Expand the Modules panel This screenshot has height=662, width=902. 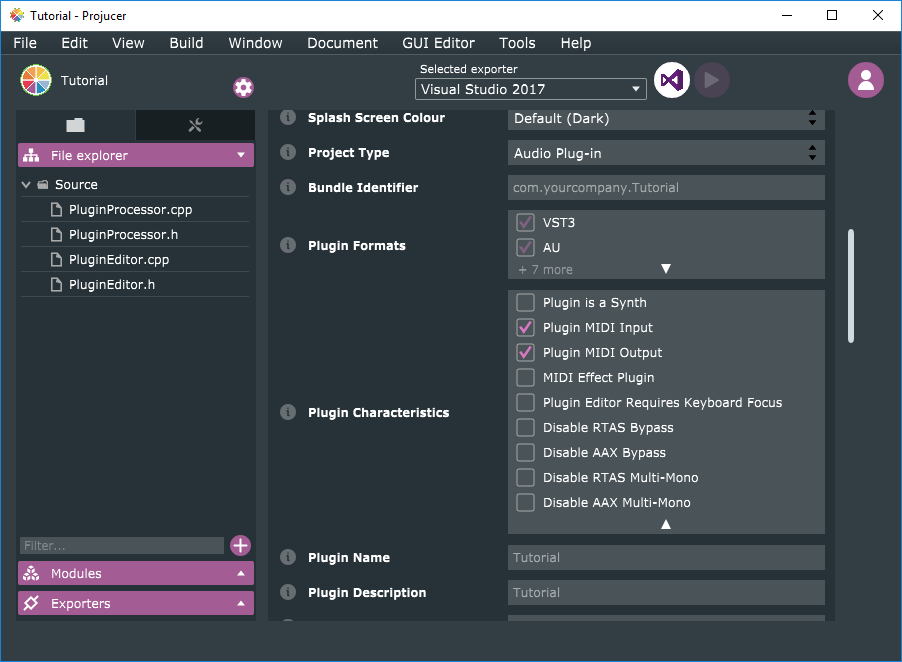pyautogui.click(x=241, y=573)
